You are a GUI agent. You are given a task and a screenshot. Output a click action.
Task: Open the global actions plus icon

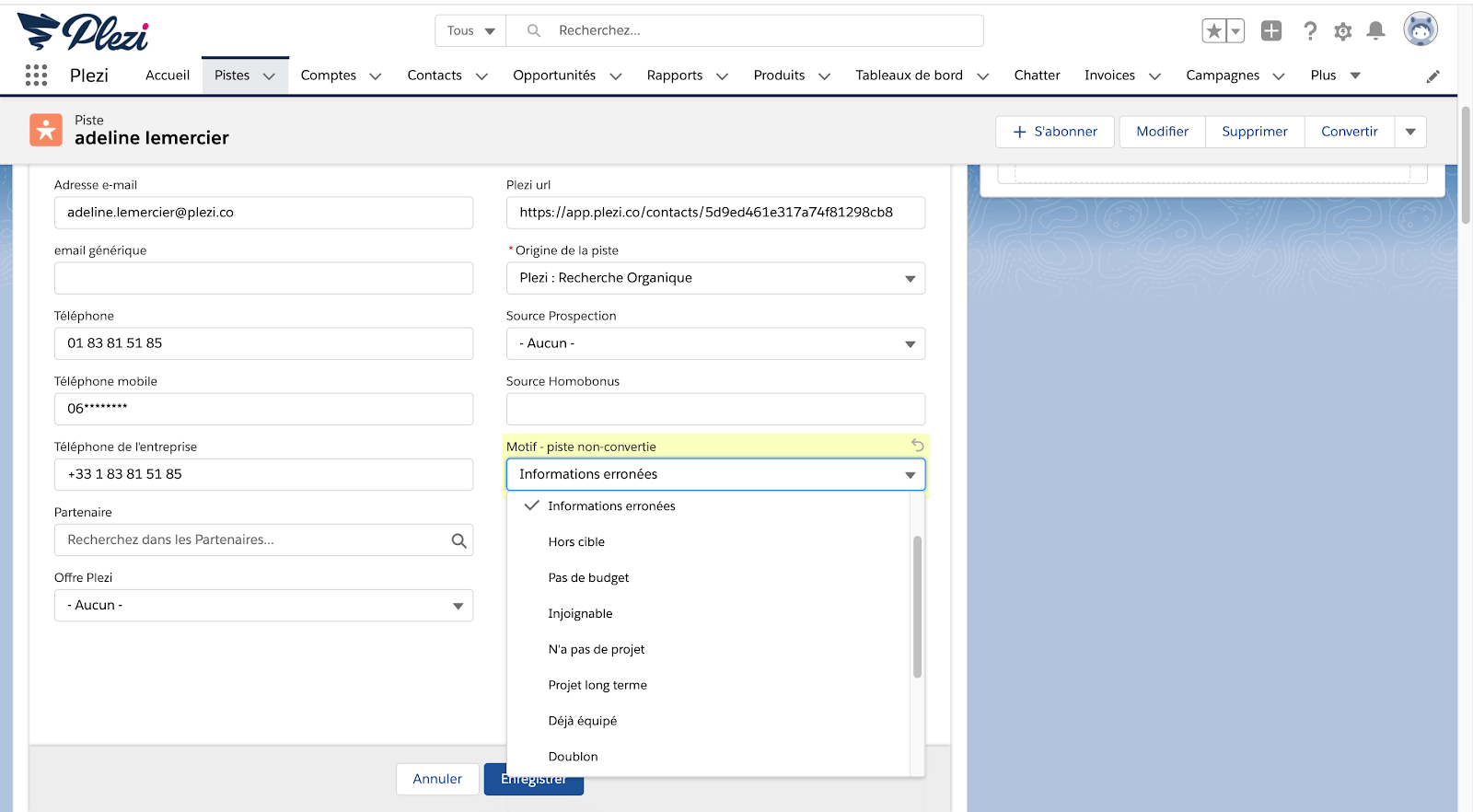coord(1271,30)
